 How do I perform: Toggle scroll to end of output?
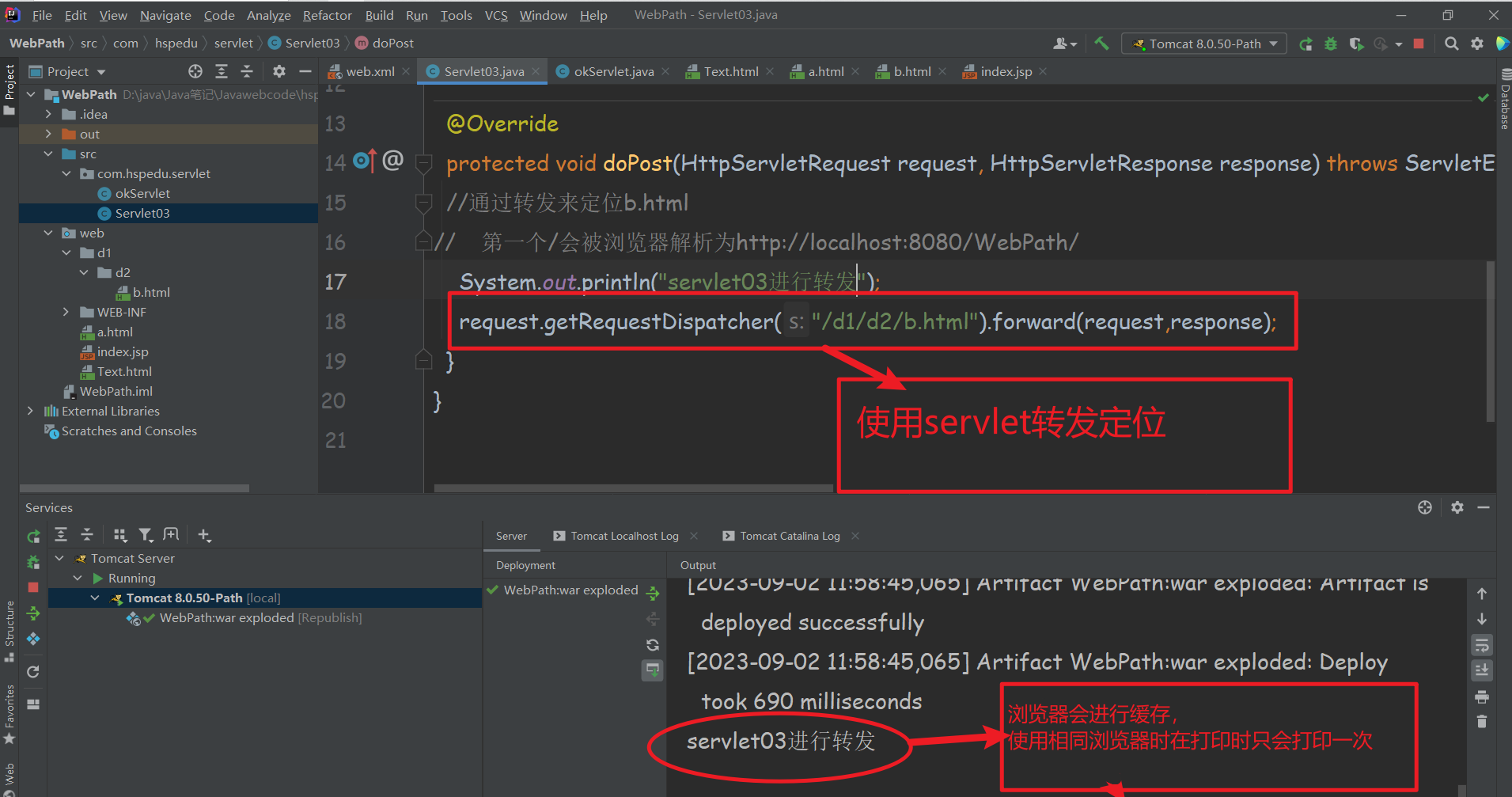(1482, 670)
